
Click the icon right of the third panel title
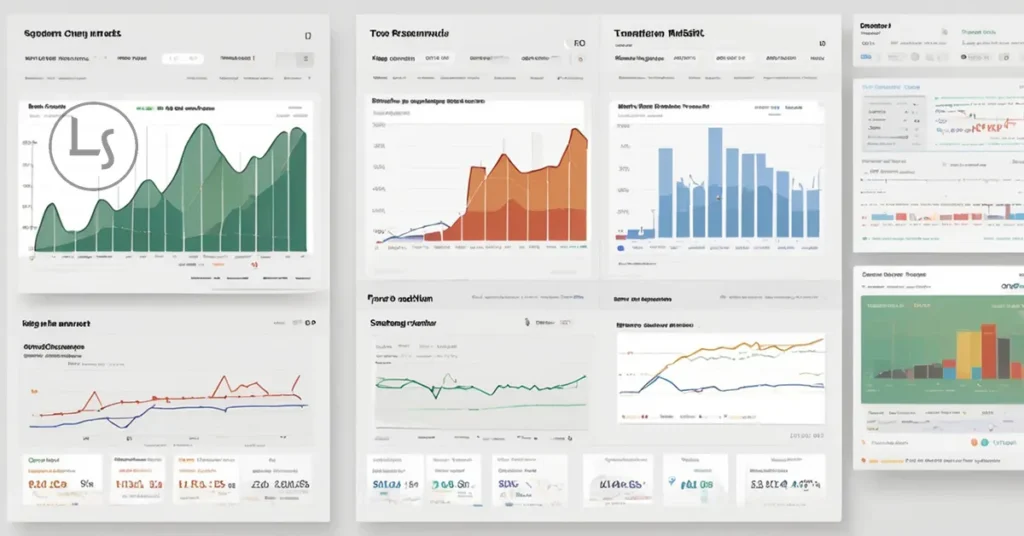(822, 44)
